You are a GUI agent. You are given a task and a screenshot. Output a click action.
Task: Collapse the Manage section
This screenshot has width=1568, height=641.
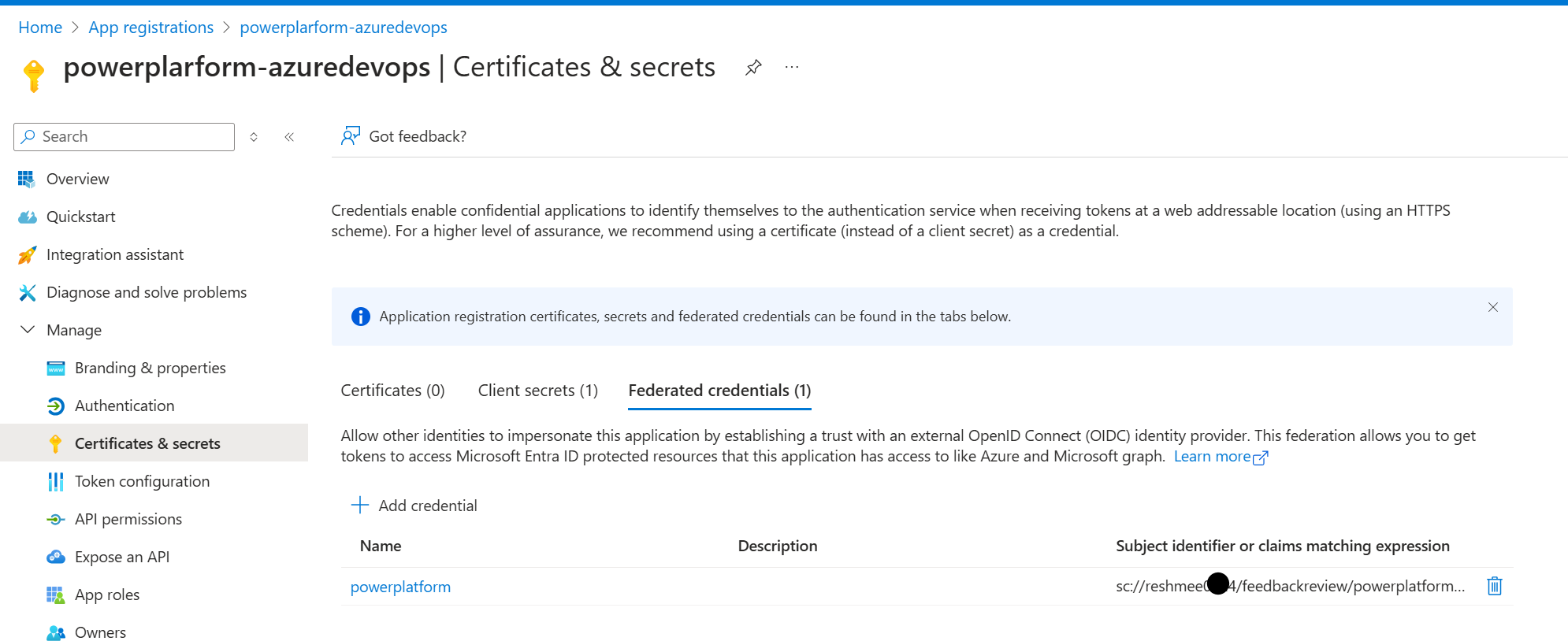(x=28, y=330)
